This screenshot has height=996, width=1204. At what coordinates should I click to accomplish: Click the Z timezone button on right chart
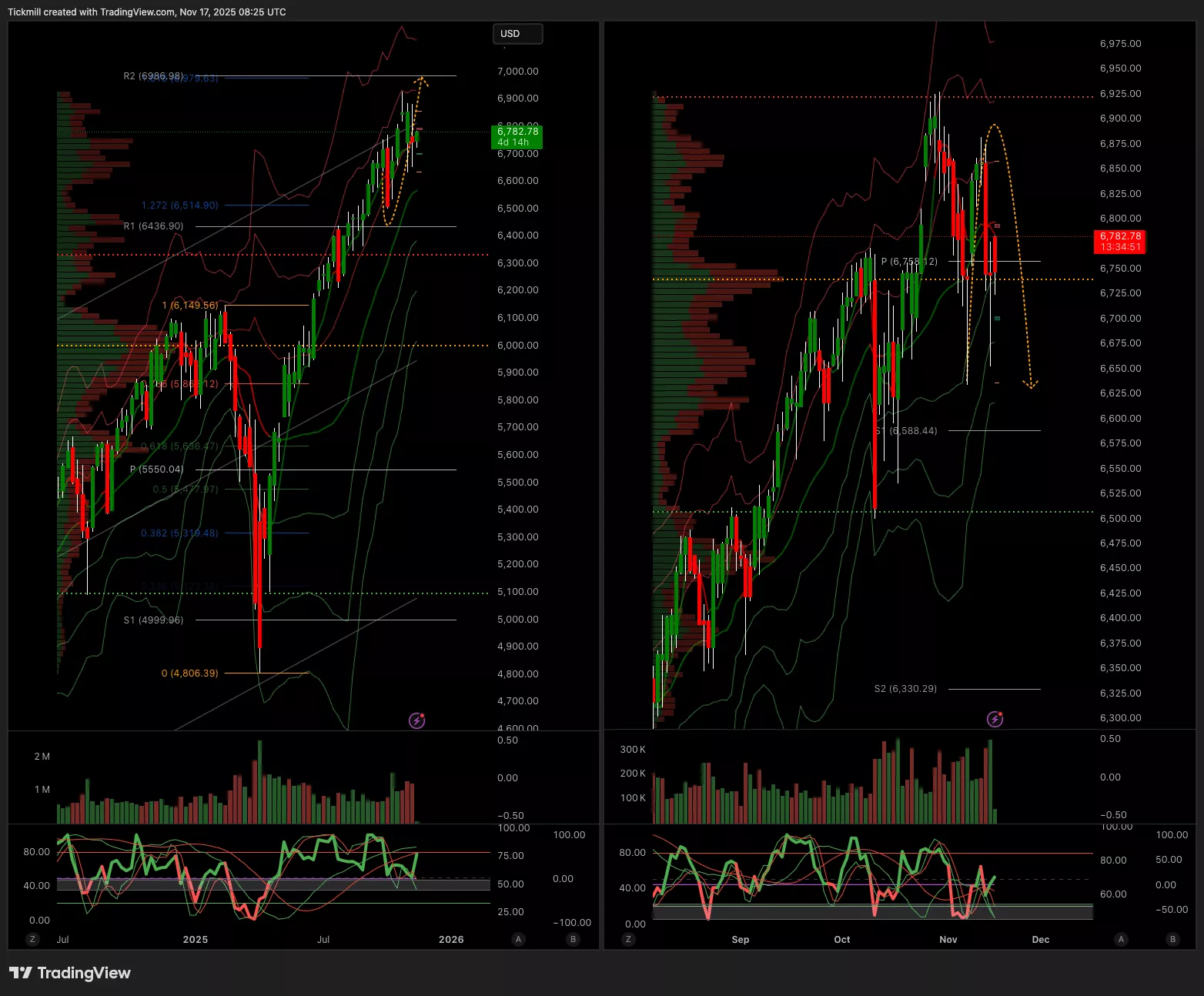pos(629,939)
